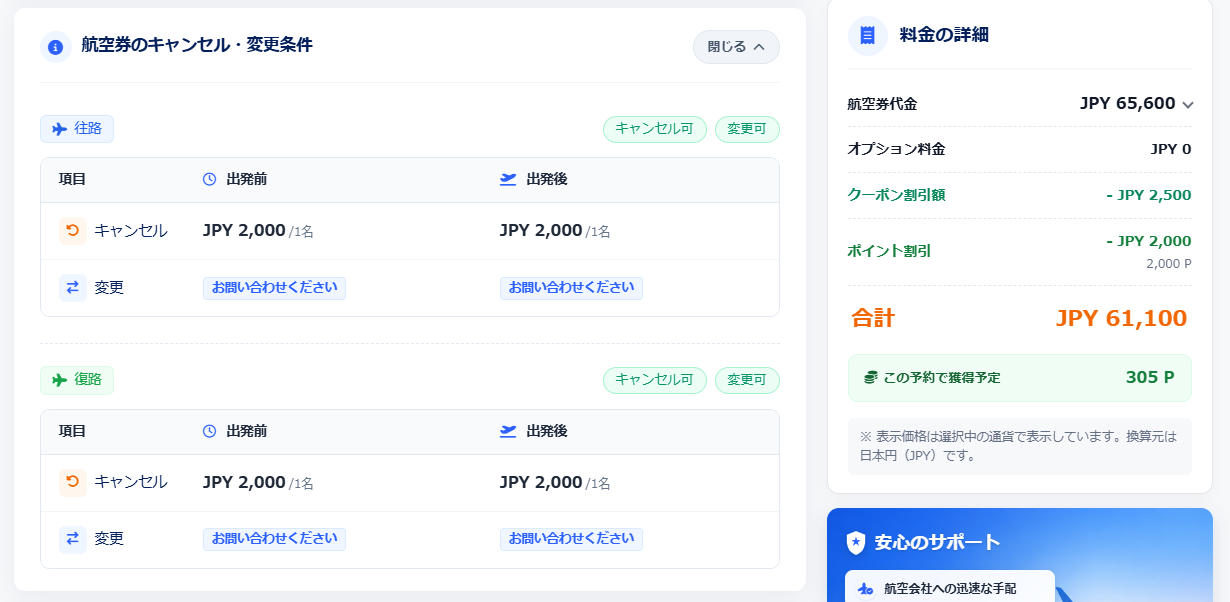The image size is (1230, 602).
Task: Click the blue change arrows icon in 往路 変更 row
Action: click(x=72, y=288)
